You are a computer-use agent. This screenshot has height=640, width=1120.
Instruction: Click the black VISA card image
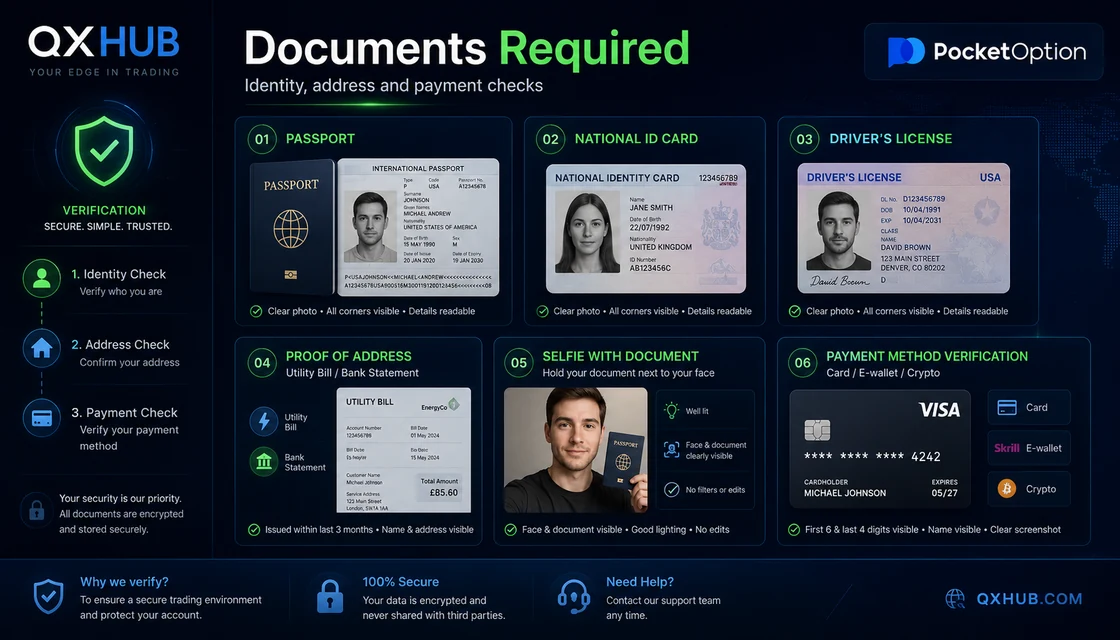point(880,449)
